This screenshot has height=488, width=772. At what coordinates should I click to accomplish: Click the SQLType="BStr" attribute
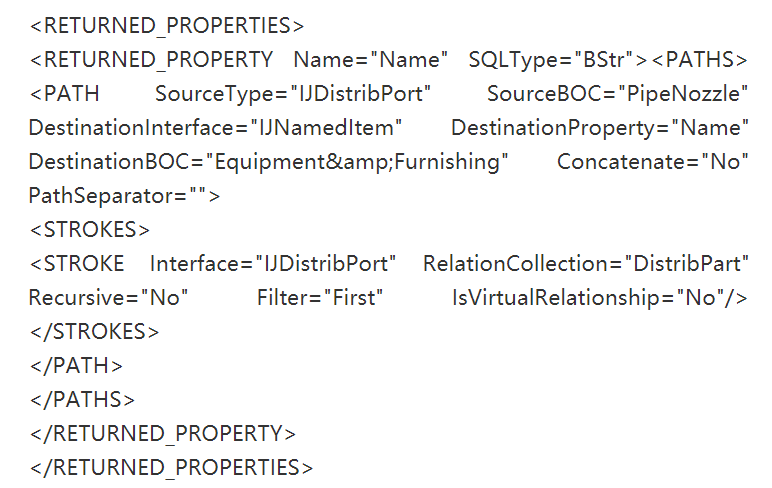point(550,60)
